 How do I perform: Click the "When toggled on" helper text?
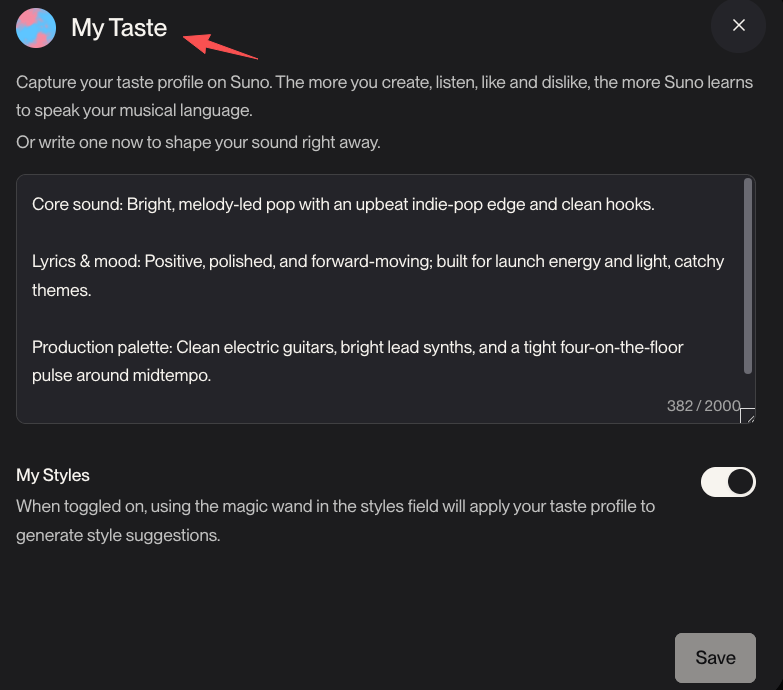point(335,506)
